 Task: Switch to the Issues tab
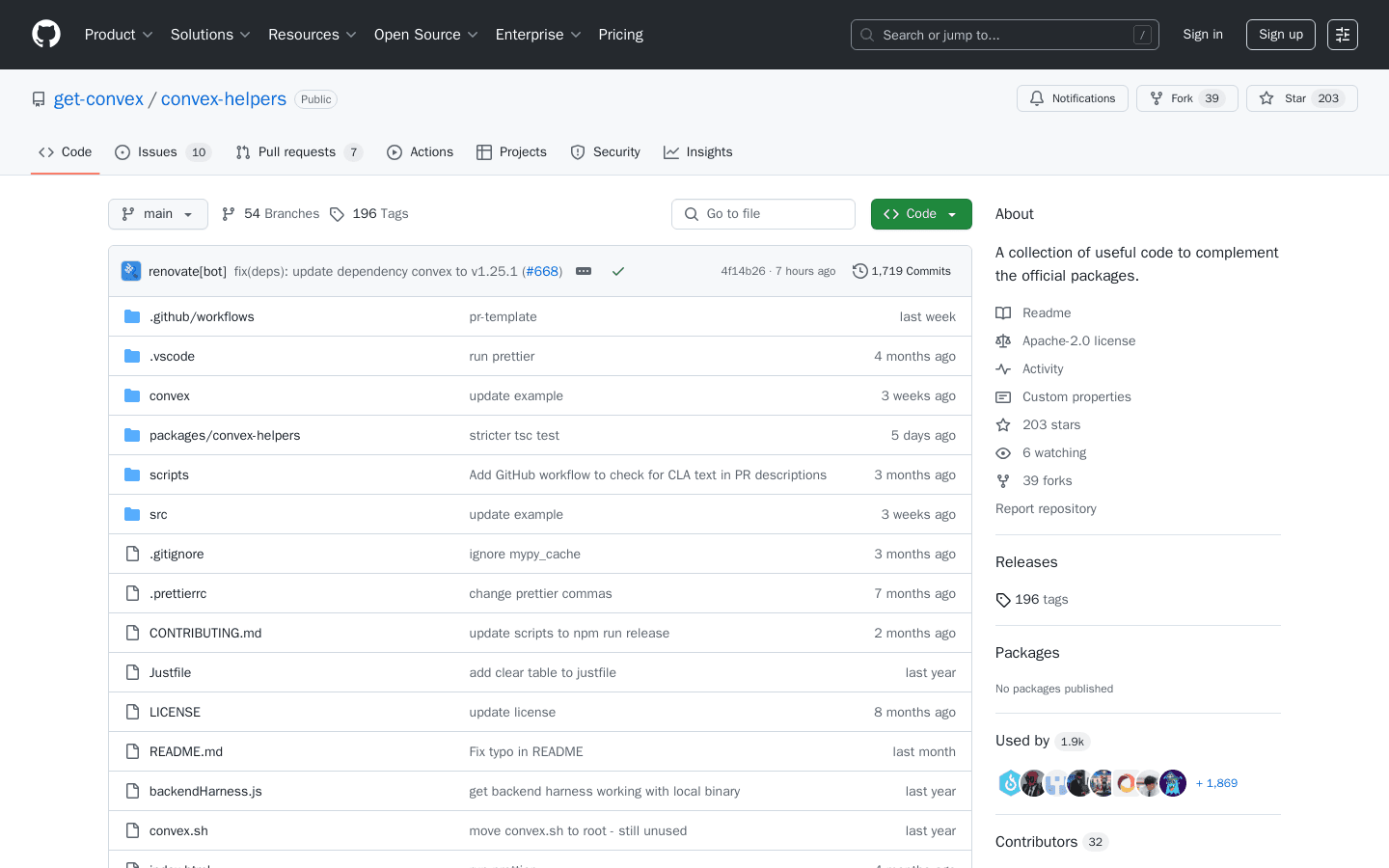pos(162,152)
